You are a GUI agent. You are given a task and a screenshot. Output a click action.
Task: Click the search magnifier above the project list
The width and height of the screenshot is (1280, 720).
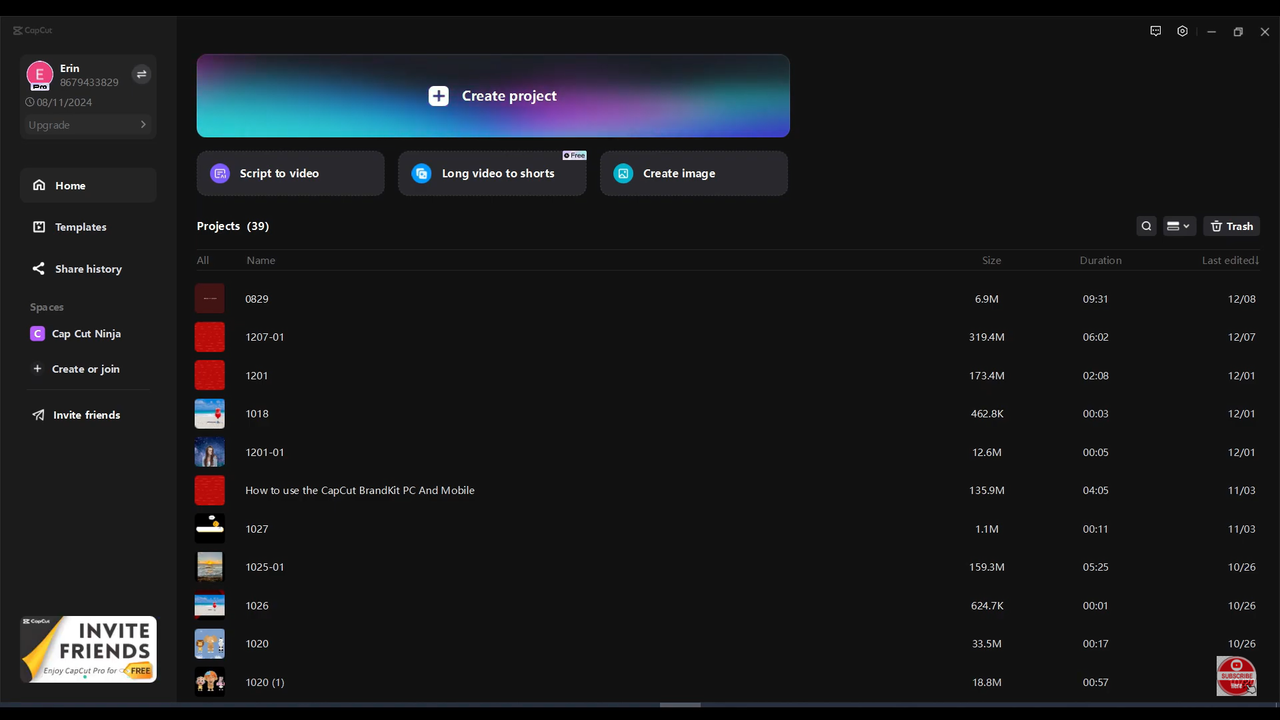click(x=1146, y=226)
